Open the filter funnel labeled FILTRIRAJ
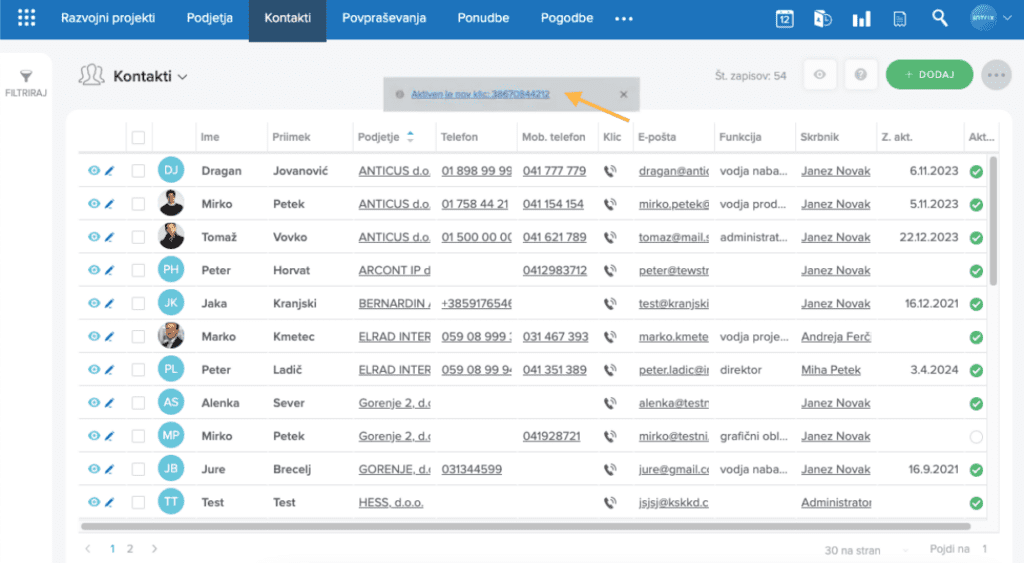 pyautogui.click(x=26, y=83)
